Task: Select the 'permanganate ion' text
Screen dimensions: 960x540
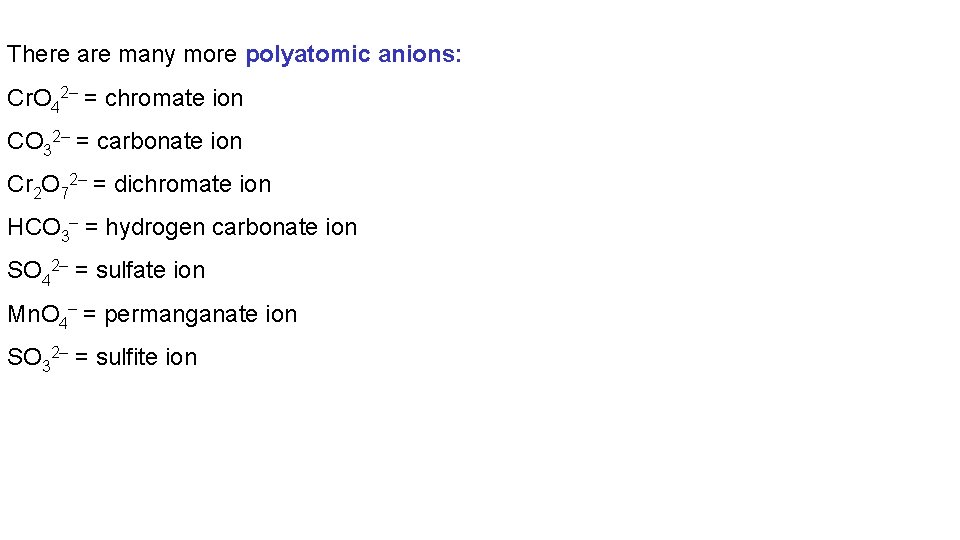Action: 201,314
